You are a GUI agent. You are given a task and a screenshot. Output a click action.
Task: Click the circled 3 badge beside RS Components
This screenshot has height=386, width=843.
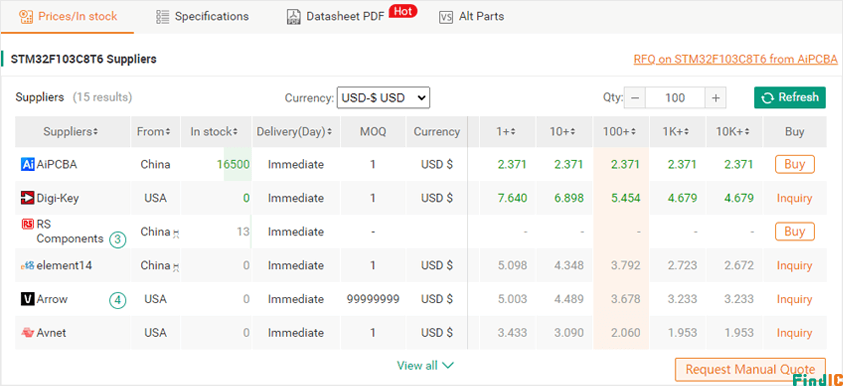coord(118,240)
